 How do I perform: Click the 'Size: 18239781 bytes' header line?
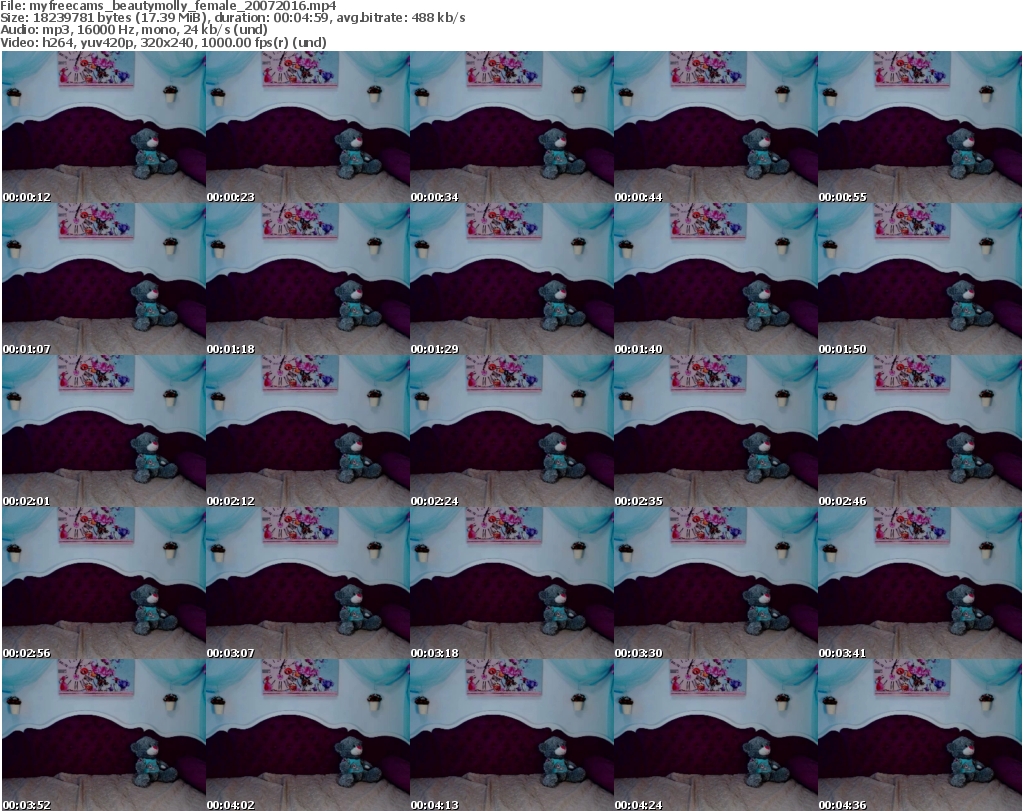click(232, 18)
